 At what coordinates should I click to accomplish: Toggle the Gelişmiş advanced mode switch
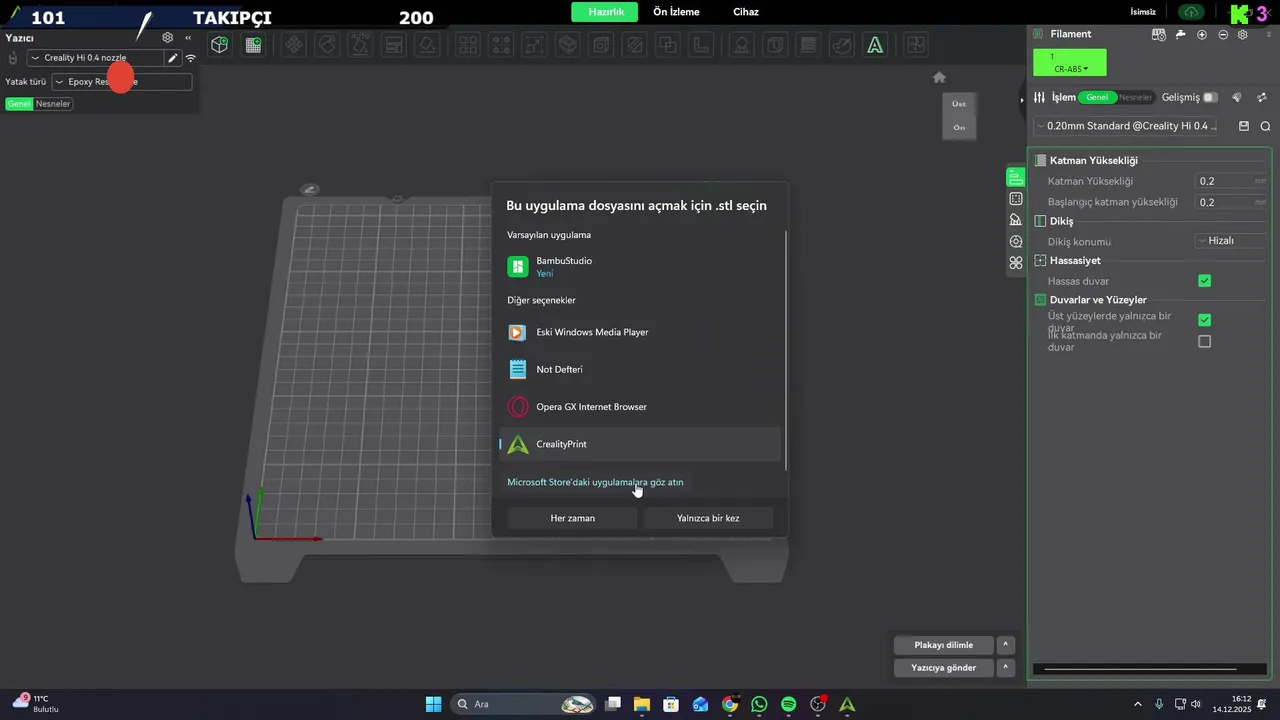point(1210,97)
